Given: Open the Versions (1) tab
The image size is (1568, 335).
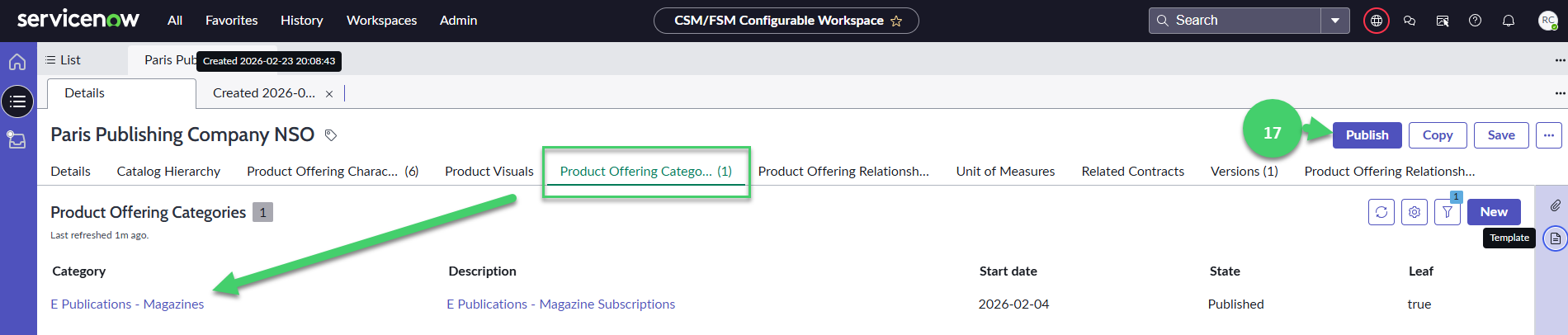Looking at the screenshot, I should [x=1244, y=172].
